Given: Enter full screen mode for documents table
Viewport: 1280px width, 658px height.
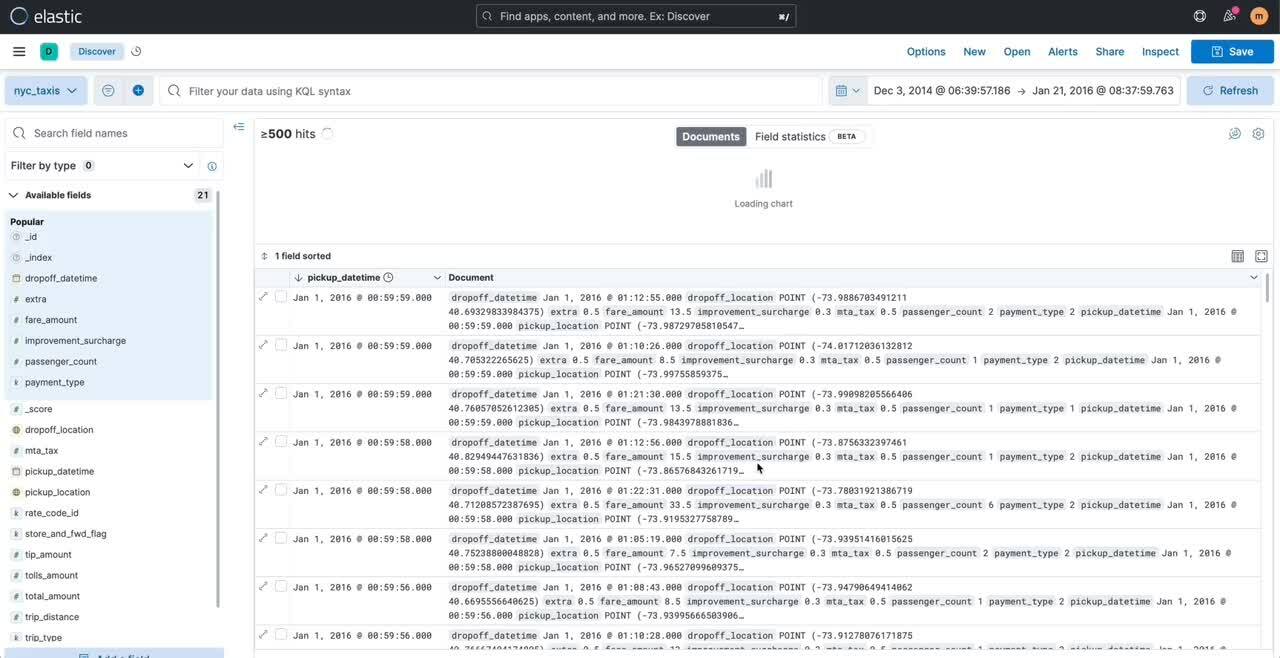Looking at the screenshot, I should [1261, 256].
